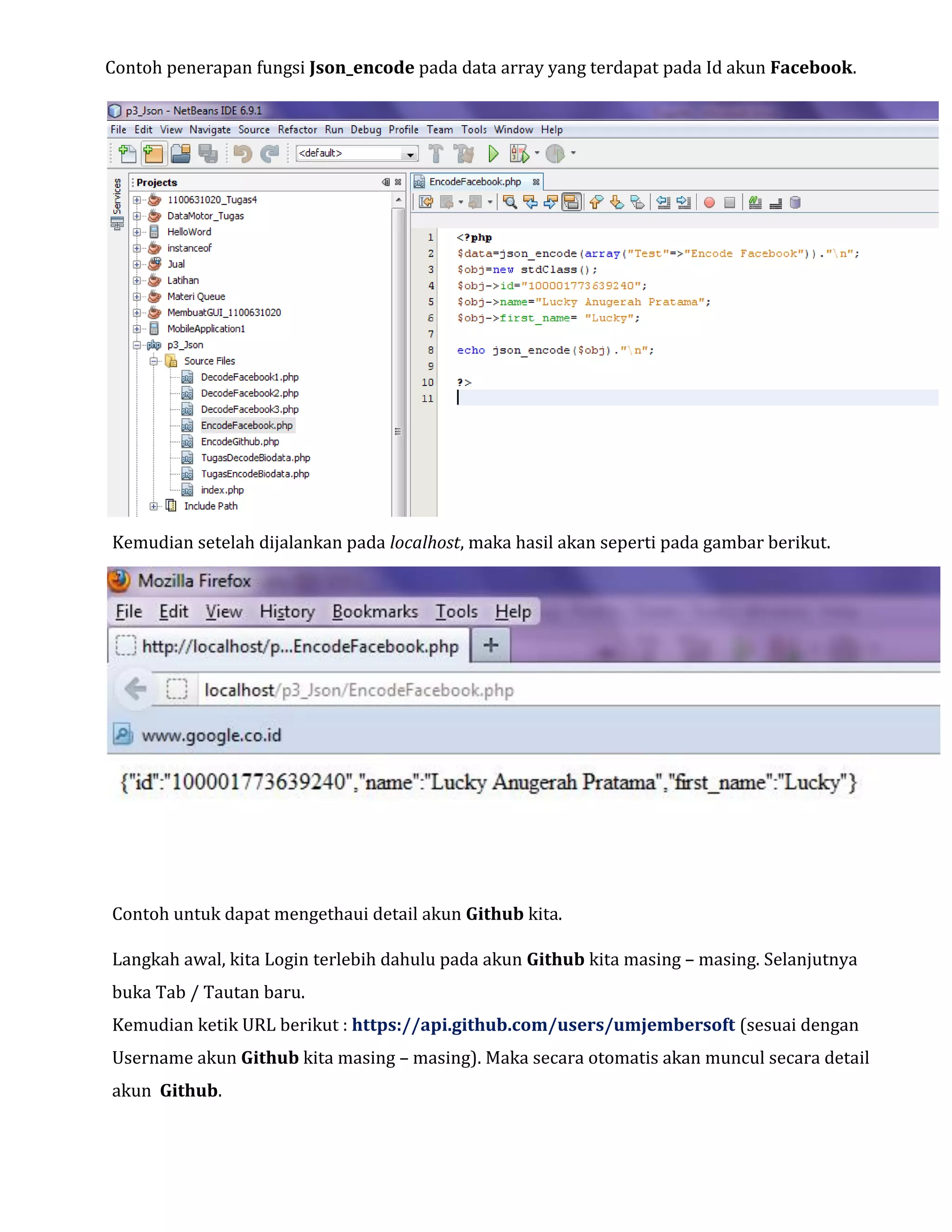Click the Previous Bookmark icon
Image resolution: width=952 pixels, height=1232 pixels.
tap(596, 202)
